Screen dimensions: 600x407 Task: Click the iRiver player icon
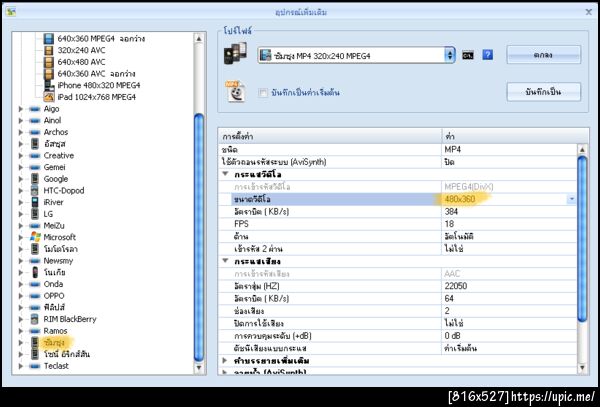click(35, 202)
